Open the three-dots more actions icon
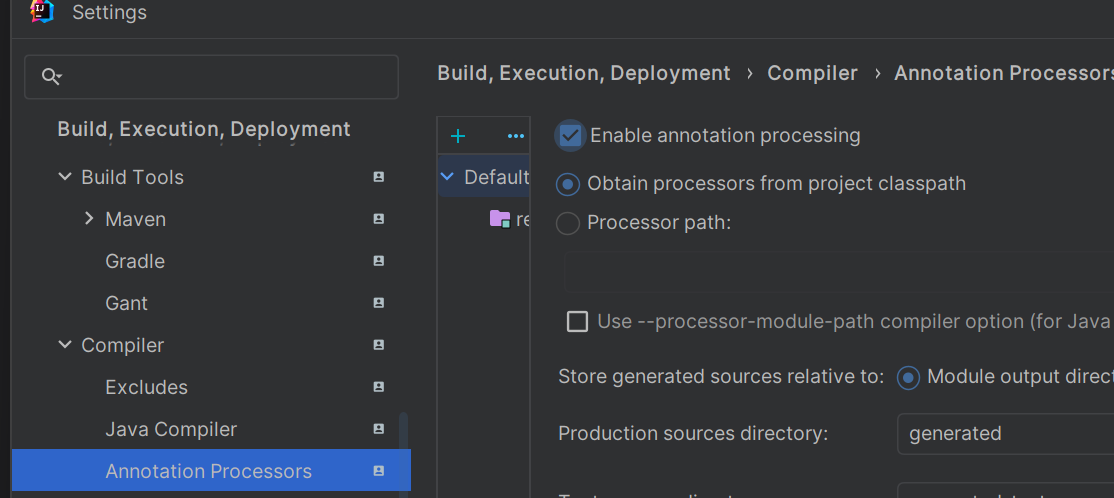 point(516,136)
